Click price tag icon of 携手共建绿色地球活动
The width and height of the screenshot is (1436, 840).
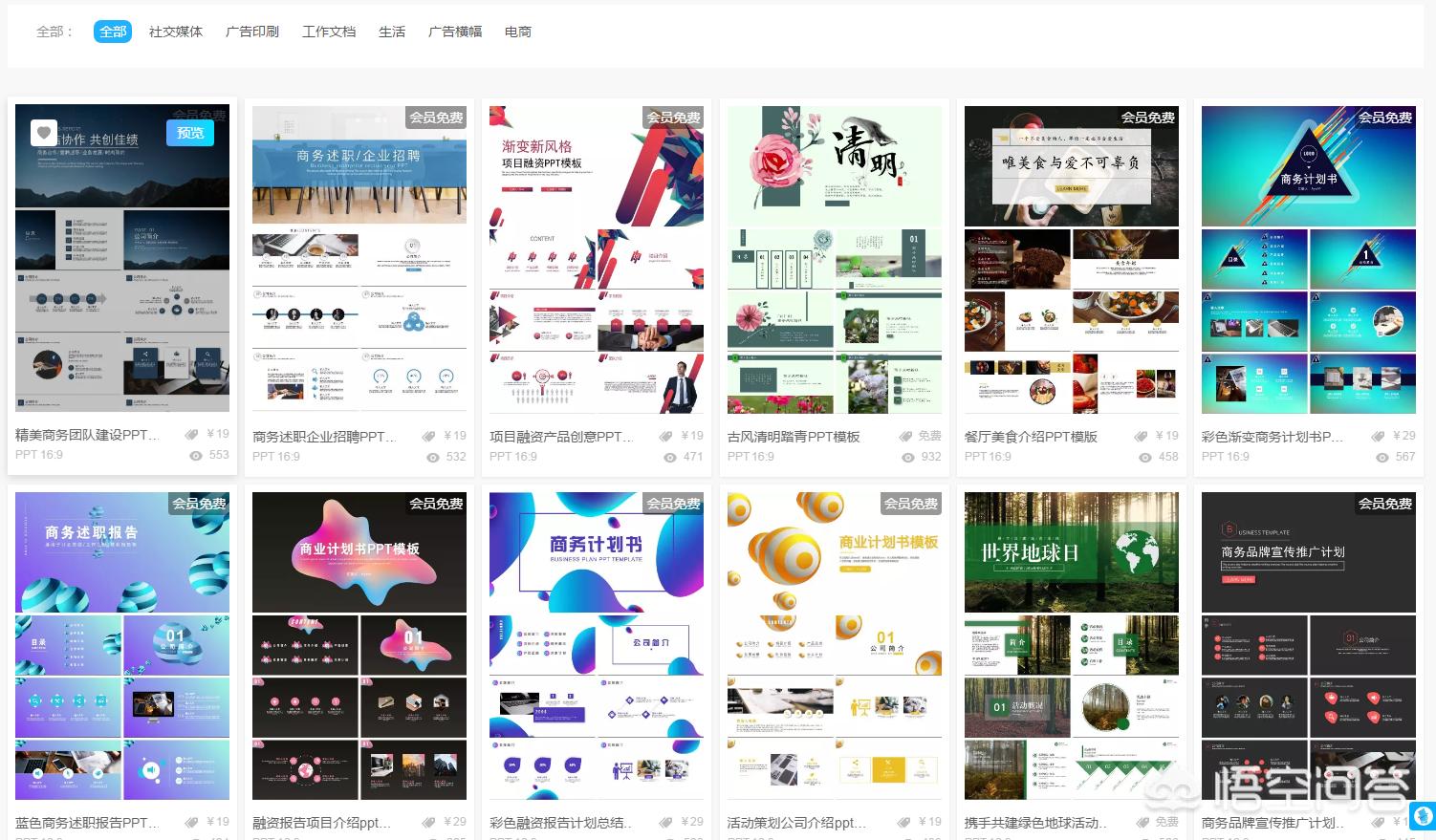[1142, 823]
